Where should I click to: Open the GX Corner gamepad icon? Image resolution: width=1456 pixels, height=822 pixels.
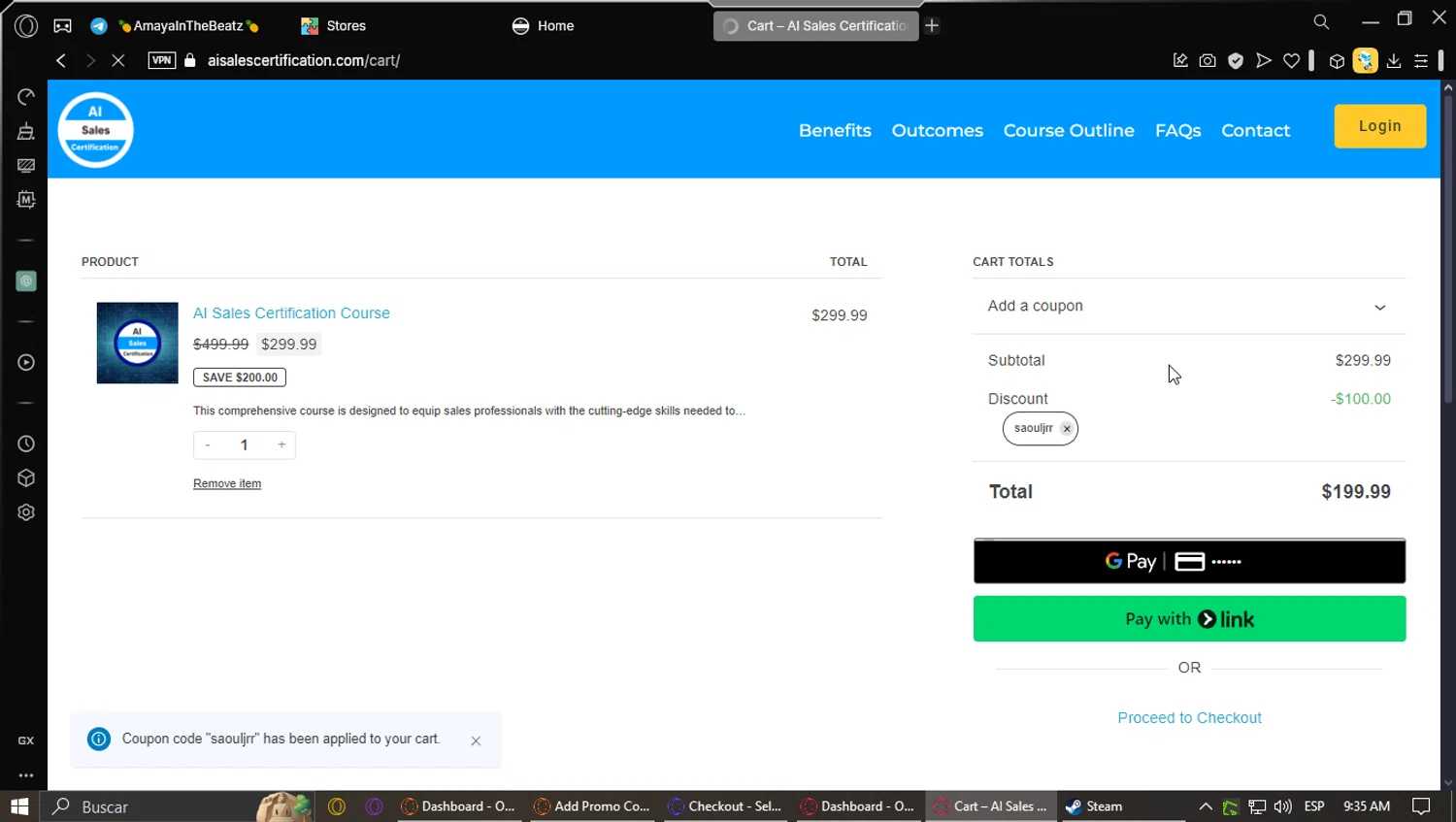[62, 26]
